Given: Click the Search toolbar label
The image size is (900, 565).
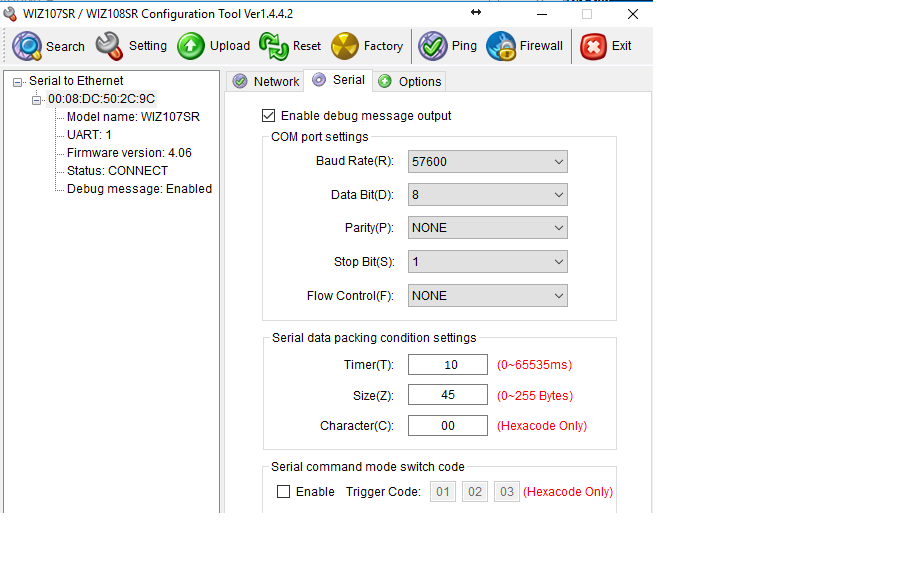Looking at the screenshot, I should (x=65, y=47).
